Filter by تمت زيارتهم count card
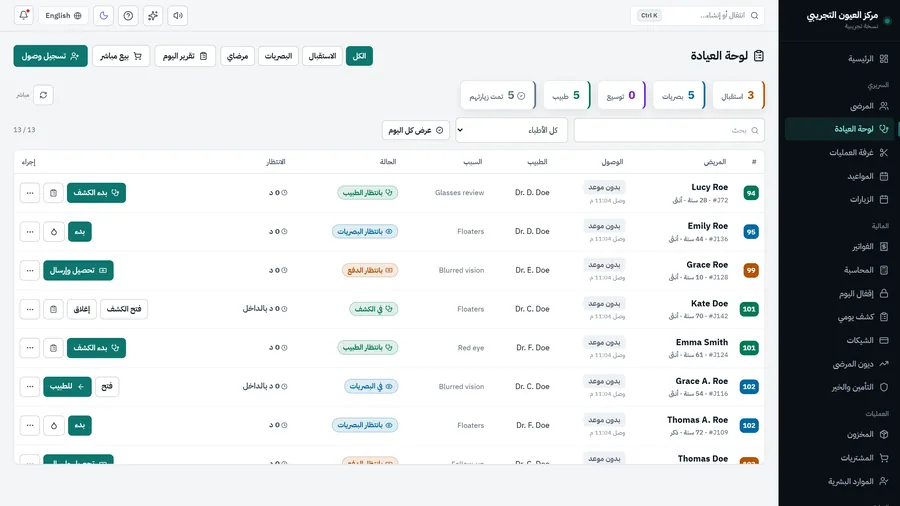Image resolution: width=900 pixels, height=506 pixels. coord(498,95)
